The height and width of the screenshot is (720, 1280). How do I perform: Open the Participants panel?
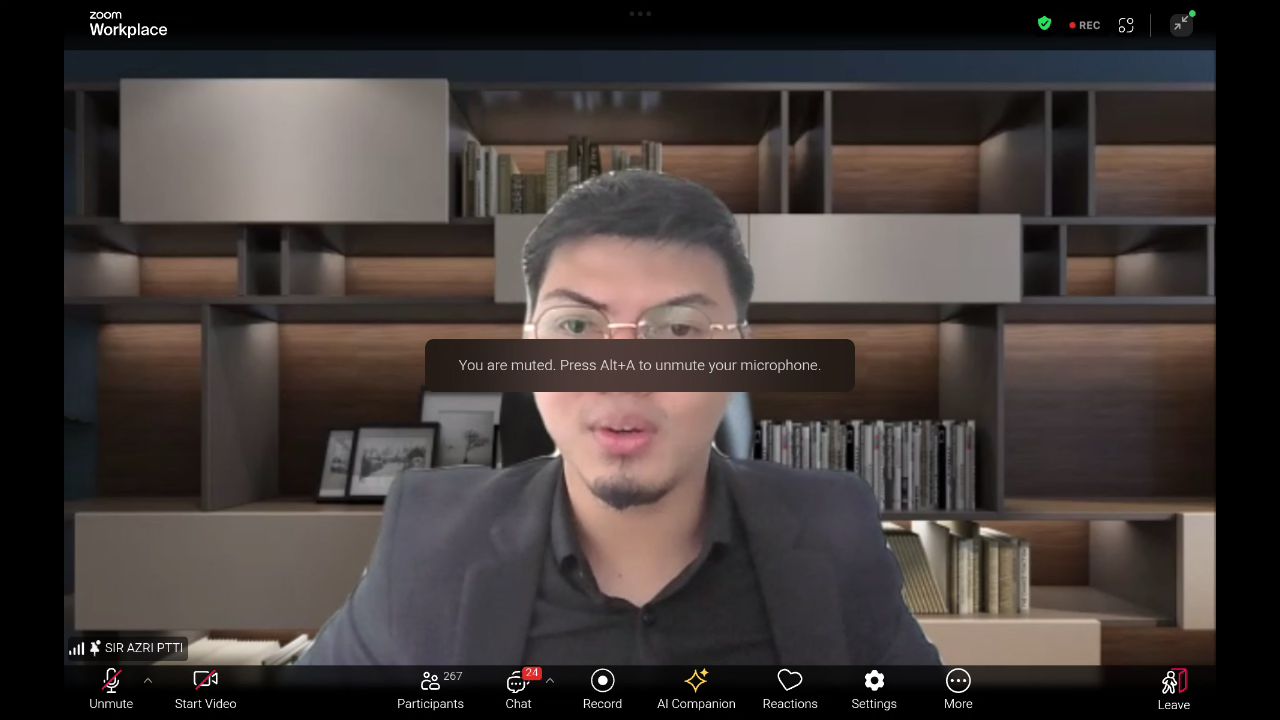430,689
